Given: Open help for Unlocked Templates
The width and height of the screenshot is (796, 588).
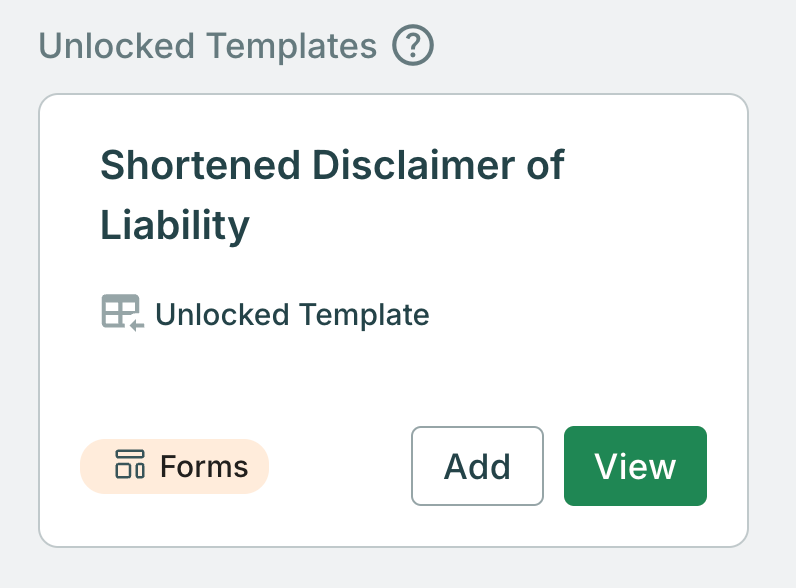Looking at the screenshot, I should (x=413, y=45).
